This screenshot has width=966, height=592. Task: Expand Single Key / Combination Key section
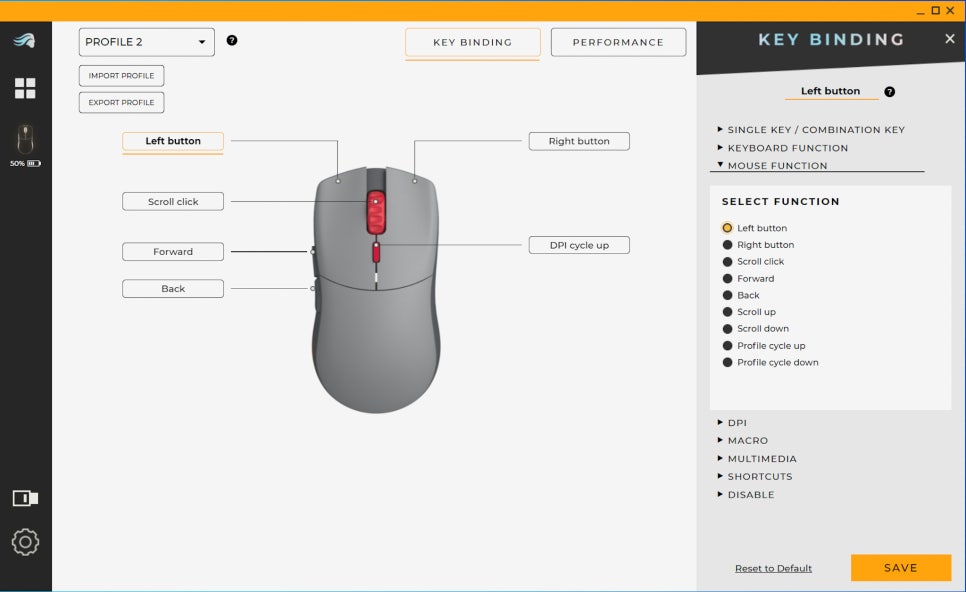(x=811, y=129)
